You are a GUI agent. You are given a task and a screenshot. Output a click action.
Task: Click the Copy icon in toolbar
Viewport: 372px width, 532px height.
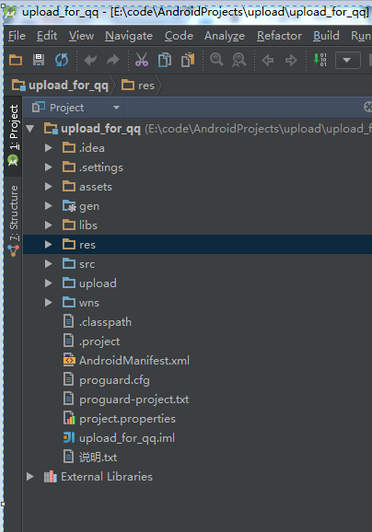pos(165,60)
